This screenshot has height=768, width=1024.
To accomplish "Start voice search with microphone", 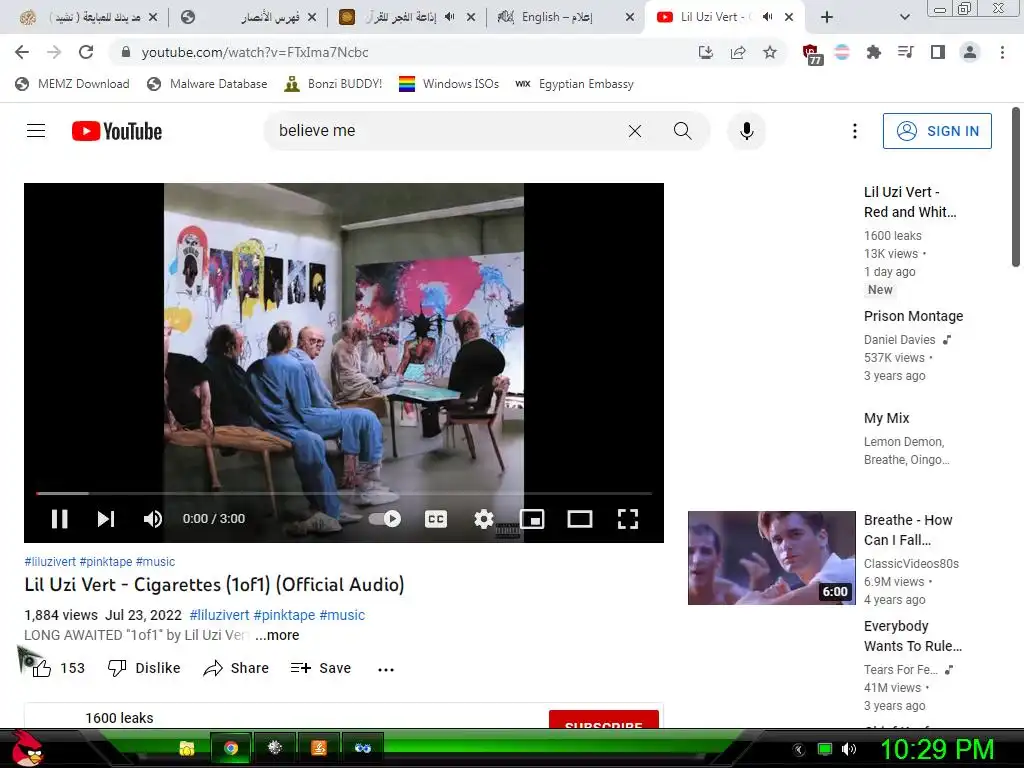I will tap(746, 131).
